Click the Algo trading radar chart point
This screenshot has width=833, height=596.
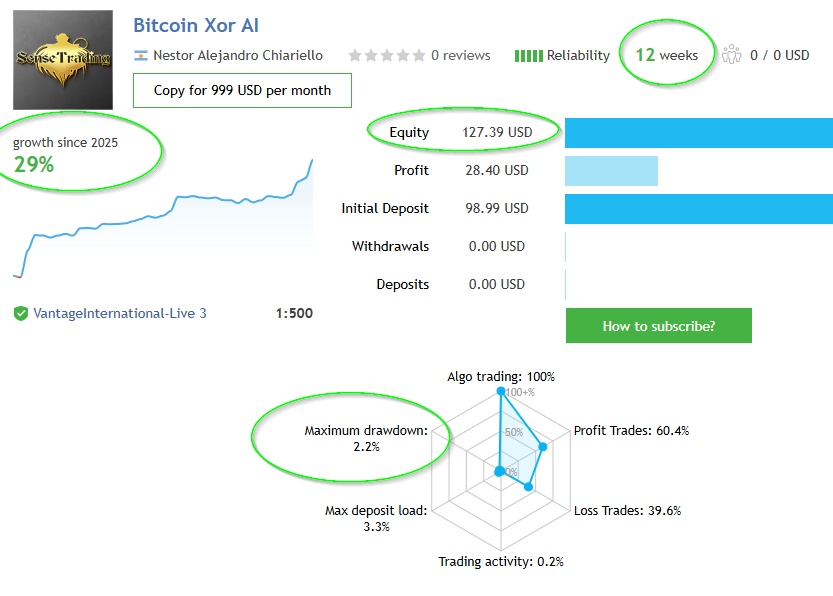500,392
